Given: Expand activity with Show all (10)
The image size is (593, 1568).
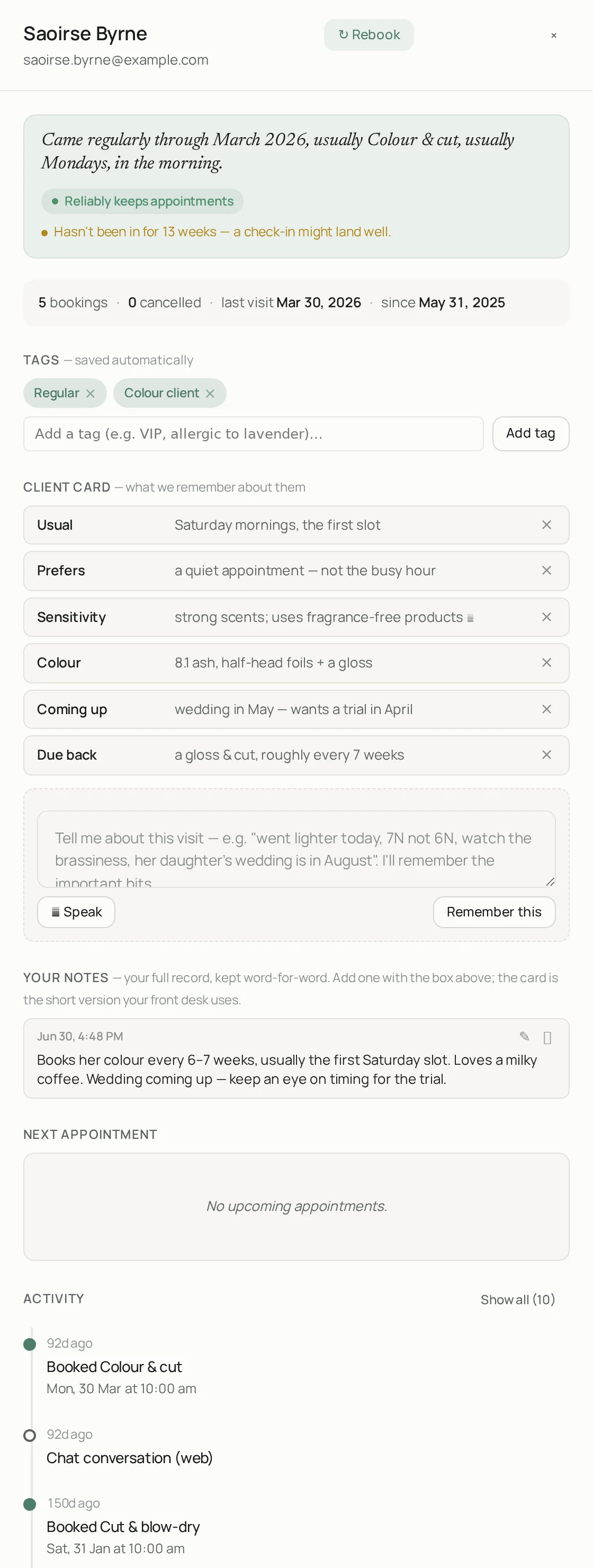Looking at the screenshot, I should 518,1299.
